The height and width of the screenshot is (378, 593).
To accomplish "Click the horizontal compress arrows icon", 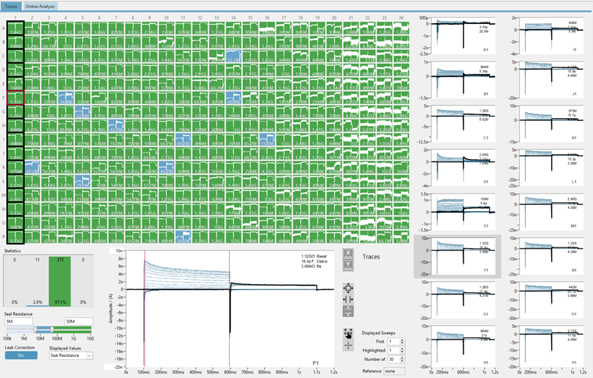I will 348,299.
